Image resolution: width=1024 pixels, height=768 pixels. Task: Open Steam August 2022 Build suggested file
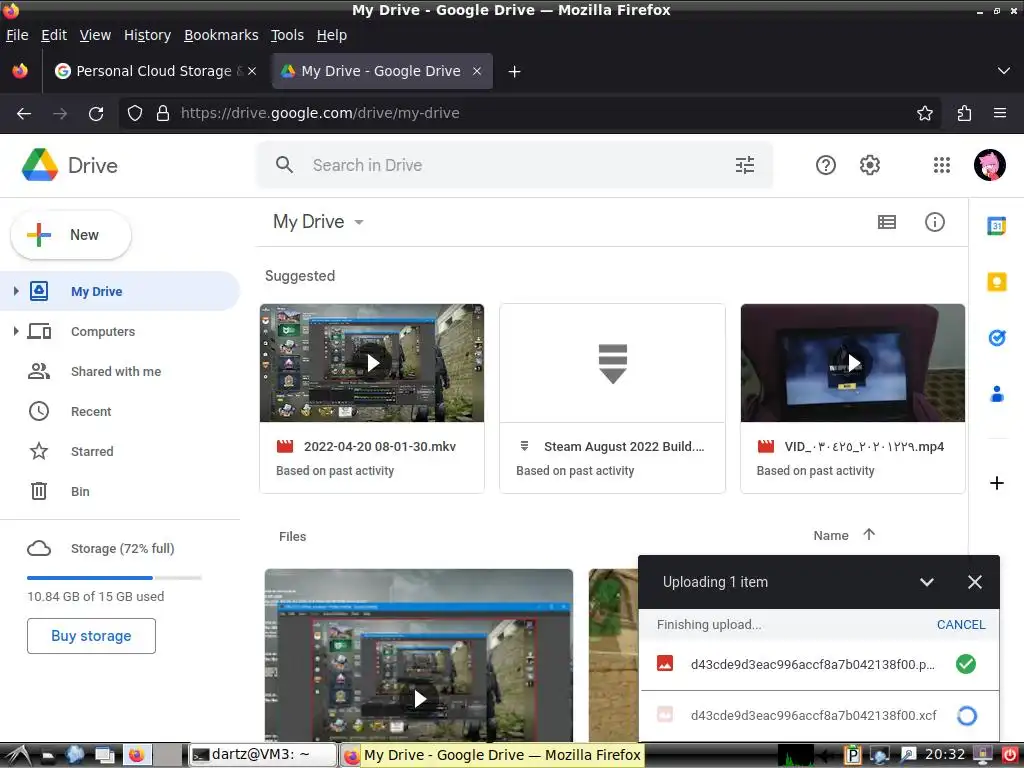coord(612,398)
